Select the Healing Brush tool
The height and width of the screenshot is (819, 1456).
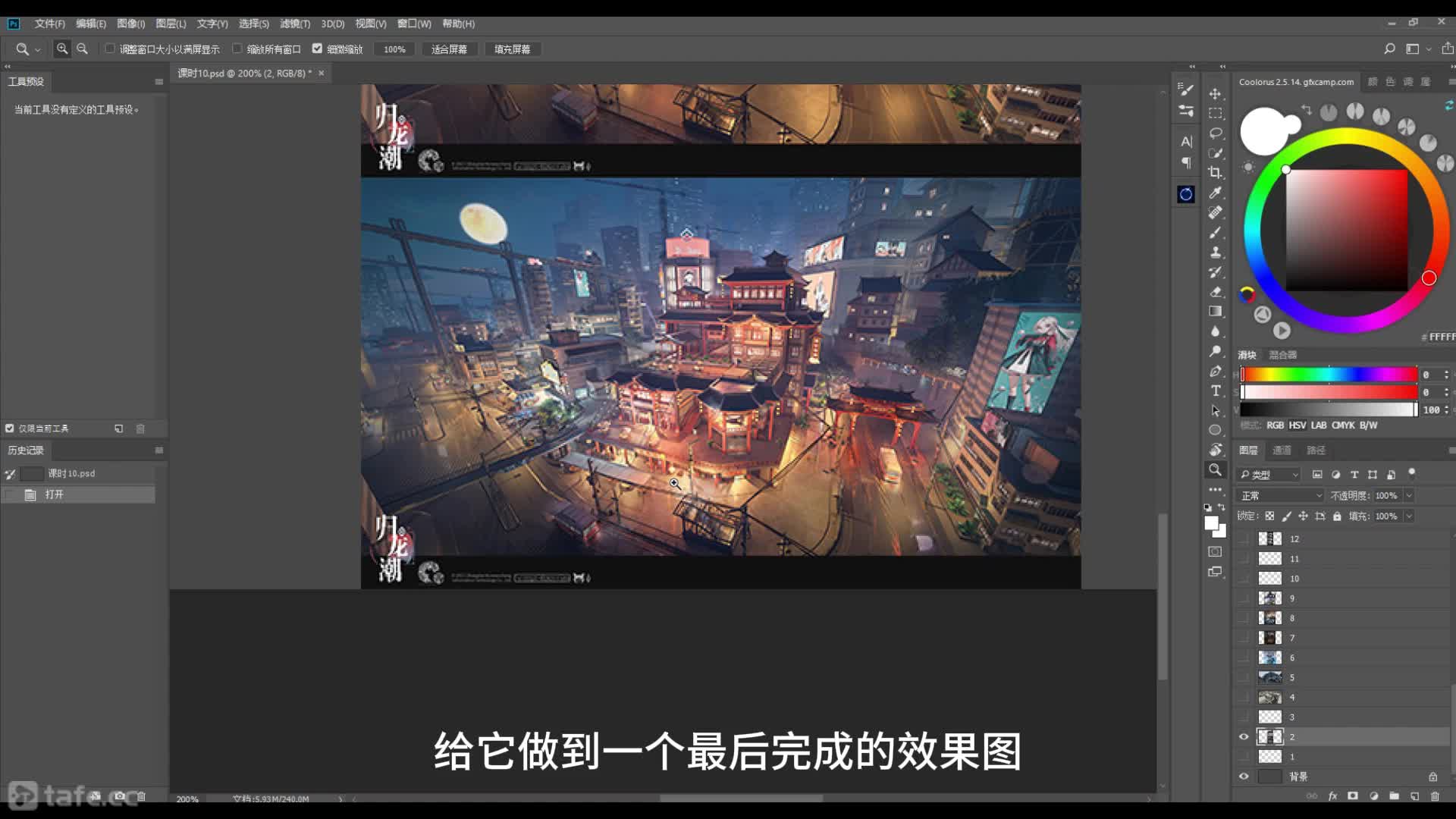(x=1215, y=212)
